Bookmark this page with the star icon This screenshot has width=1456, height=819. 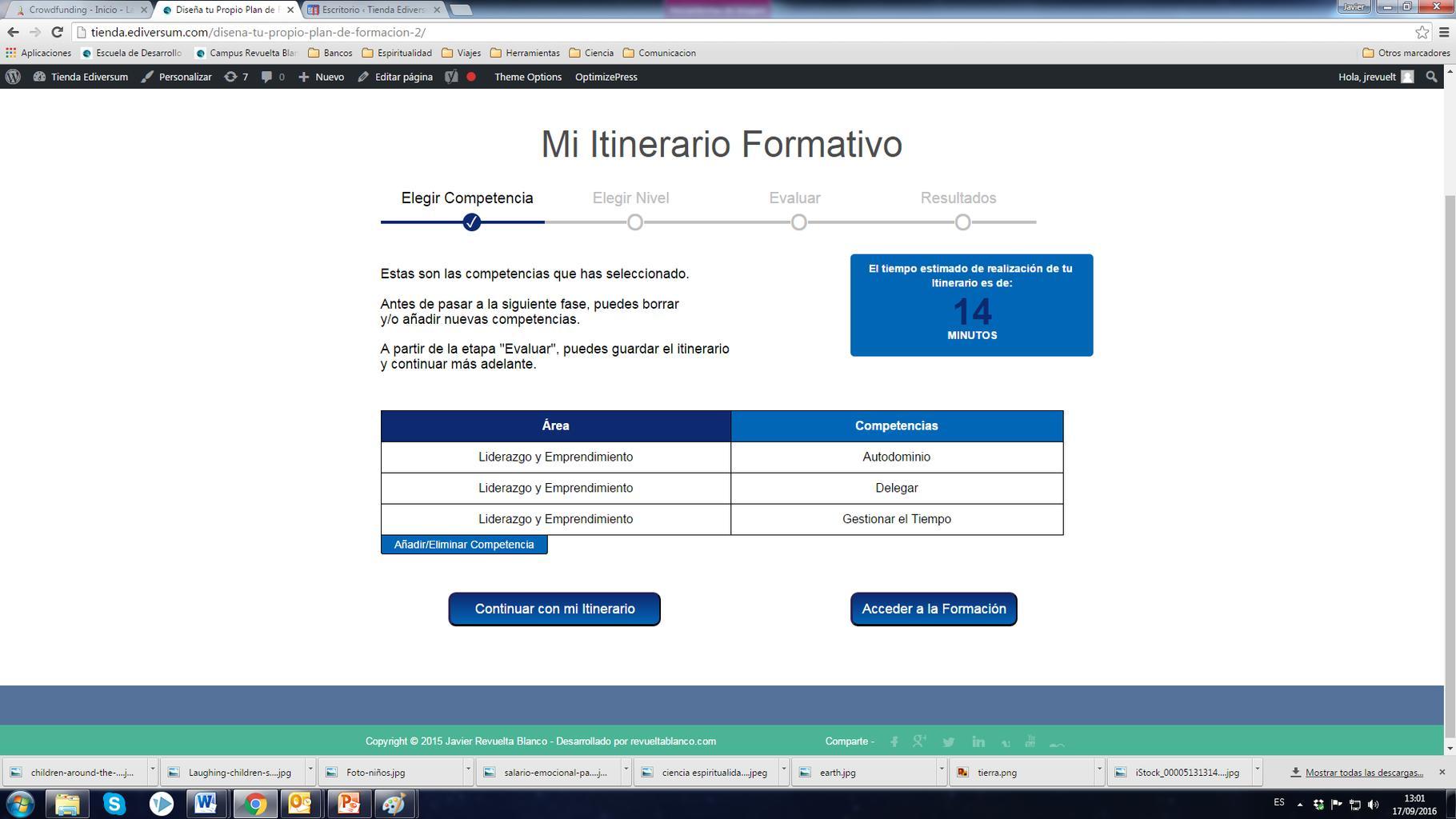1422,32
